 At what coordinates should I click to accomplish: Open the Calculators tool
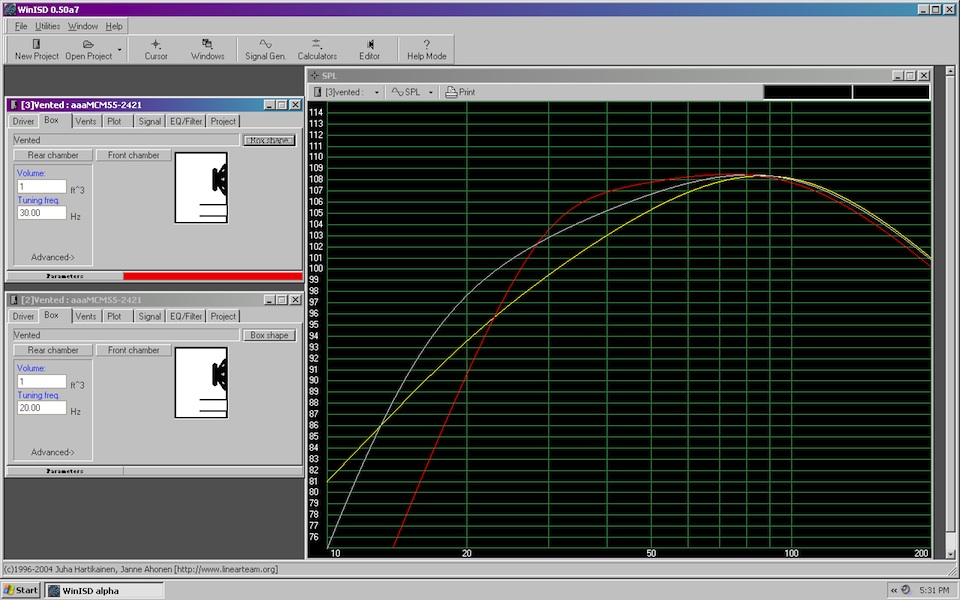click(x=317, y=49)
